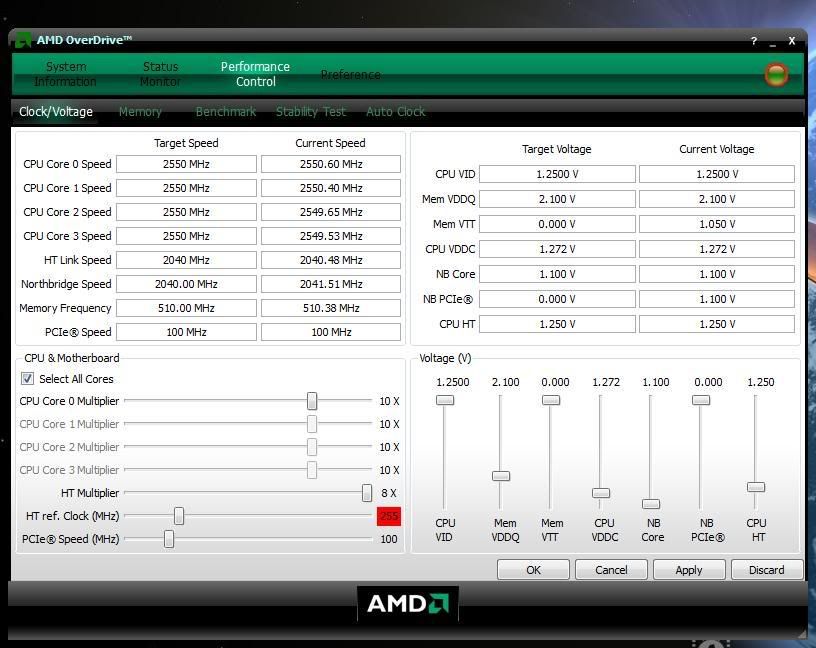The width and height of the screenshot is (816, 648).
Task: Click the CPU VID target voltage 1.2500 V field
Action: coord(557,174)
